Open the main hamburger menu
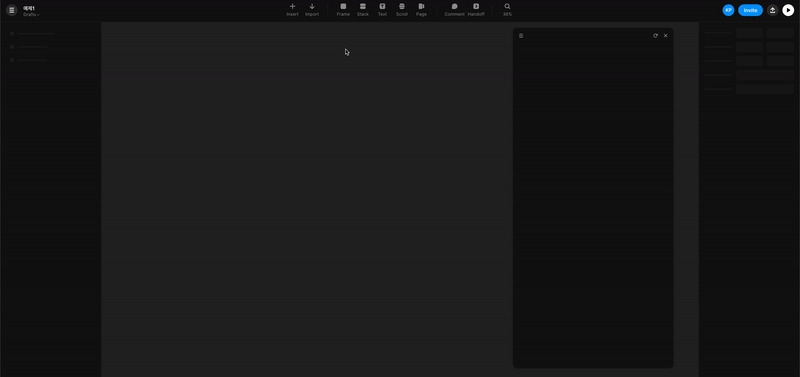Screen dimensions: 800x377 pyautogui.click(x=12, y=10)
